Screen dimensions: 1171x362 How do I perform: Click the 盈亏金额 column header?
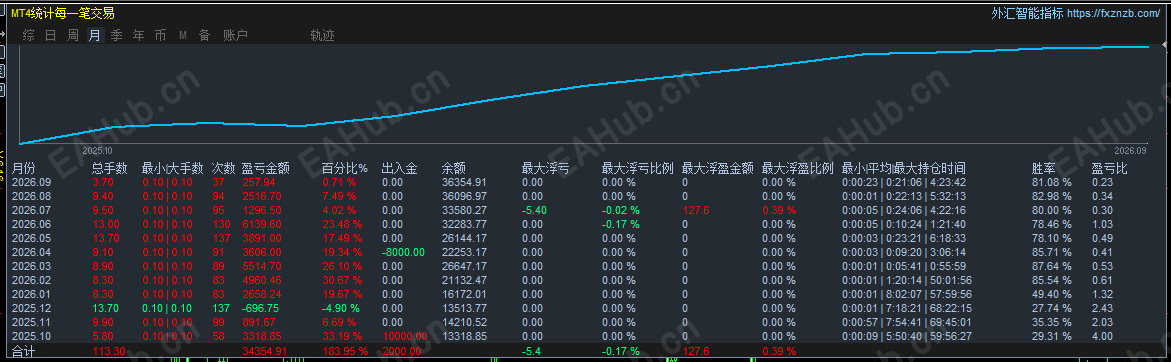point(265,169)
